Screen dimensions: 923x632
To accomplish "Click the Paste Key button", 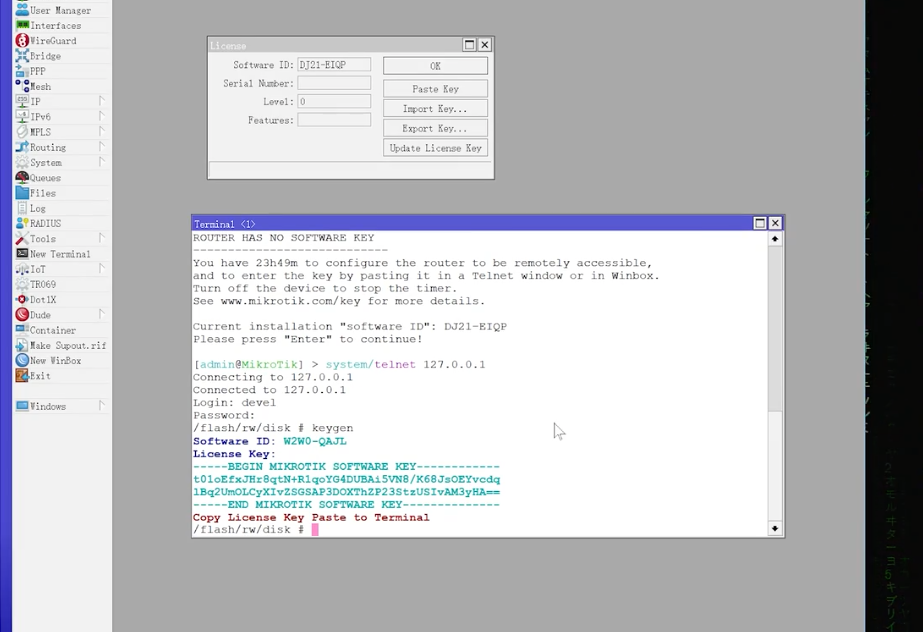I will click(x=435, y=89).
